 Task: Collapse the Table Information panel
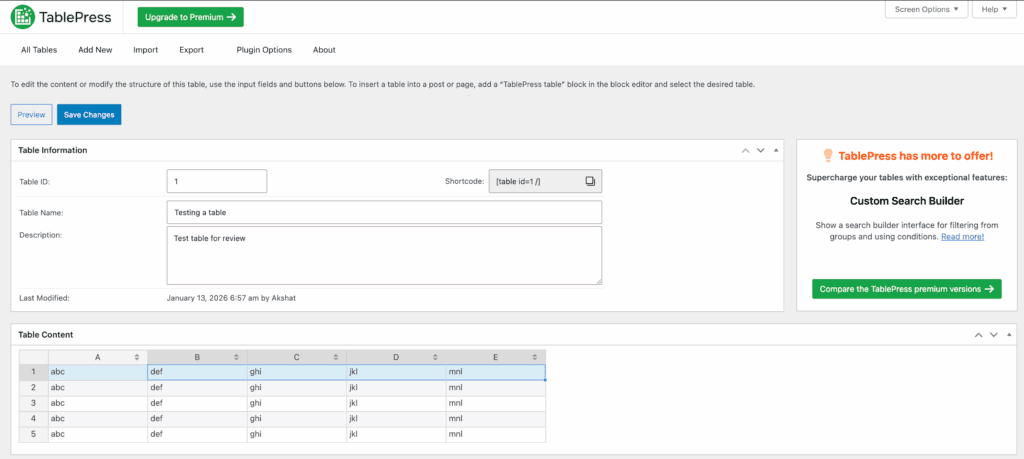776,150
